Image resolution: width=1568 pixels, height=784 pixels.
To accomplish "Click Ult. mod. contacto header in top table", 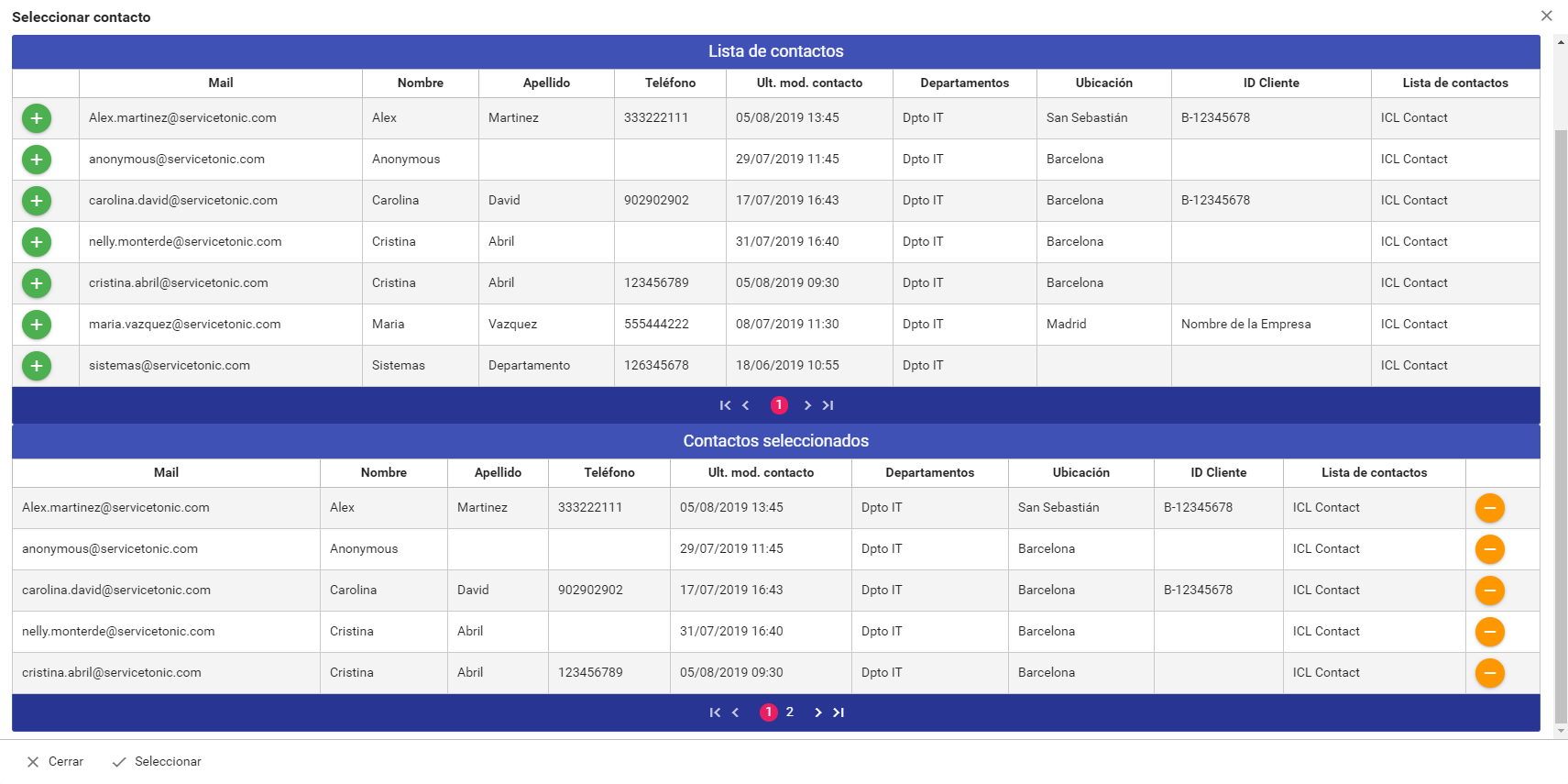I will pyautogui.click(x=809, y=83).
